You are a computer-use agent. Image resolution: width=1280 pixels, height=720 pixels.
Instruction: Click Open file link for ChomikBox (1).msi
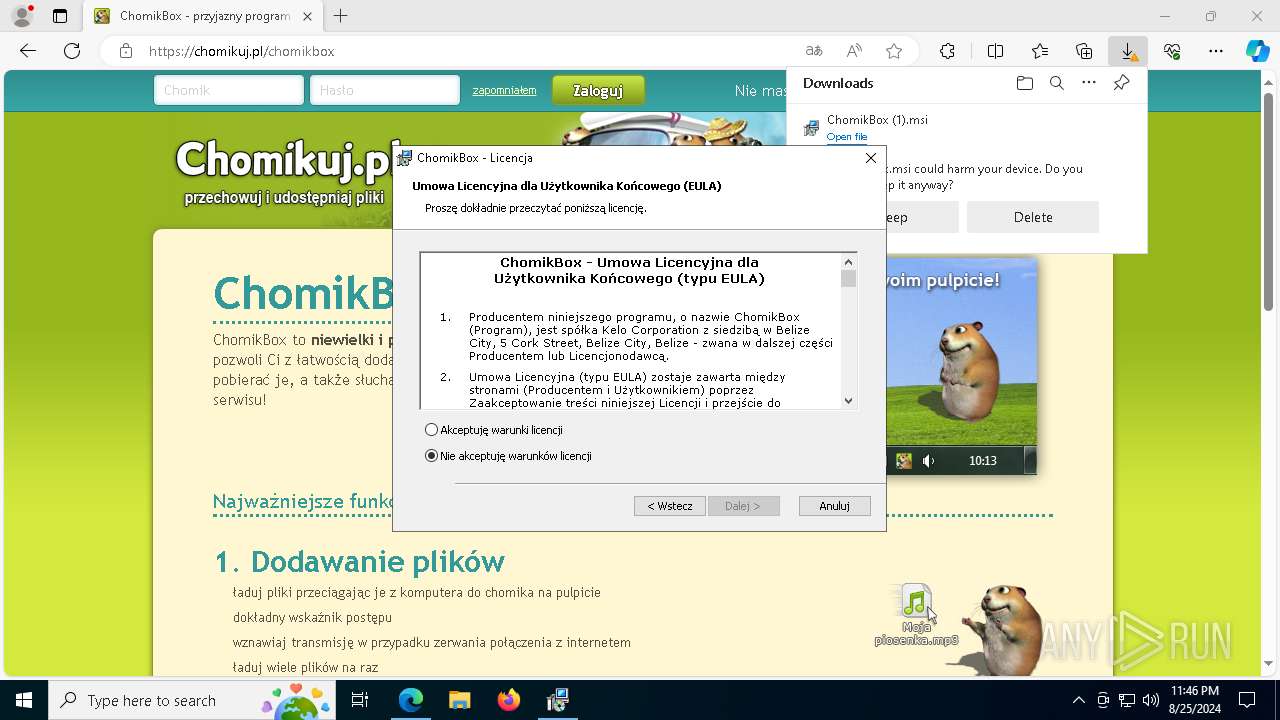coord(847,137)
